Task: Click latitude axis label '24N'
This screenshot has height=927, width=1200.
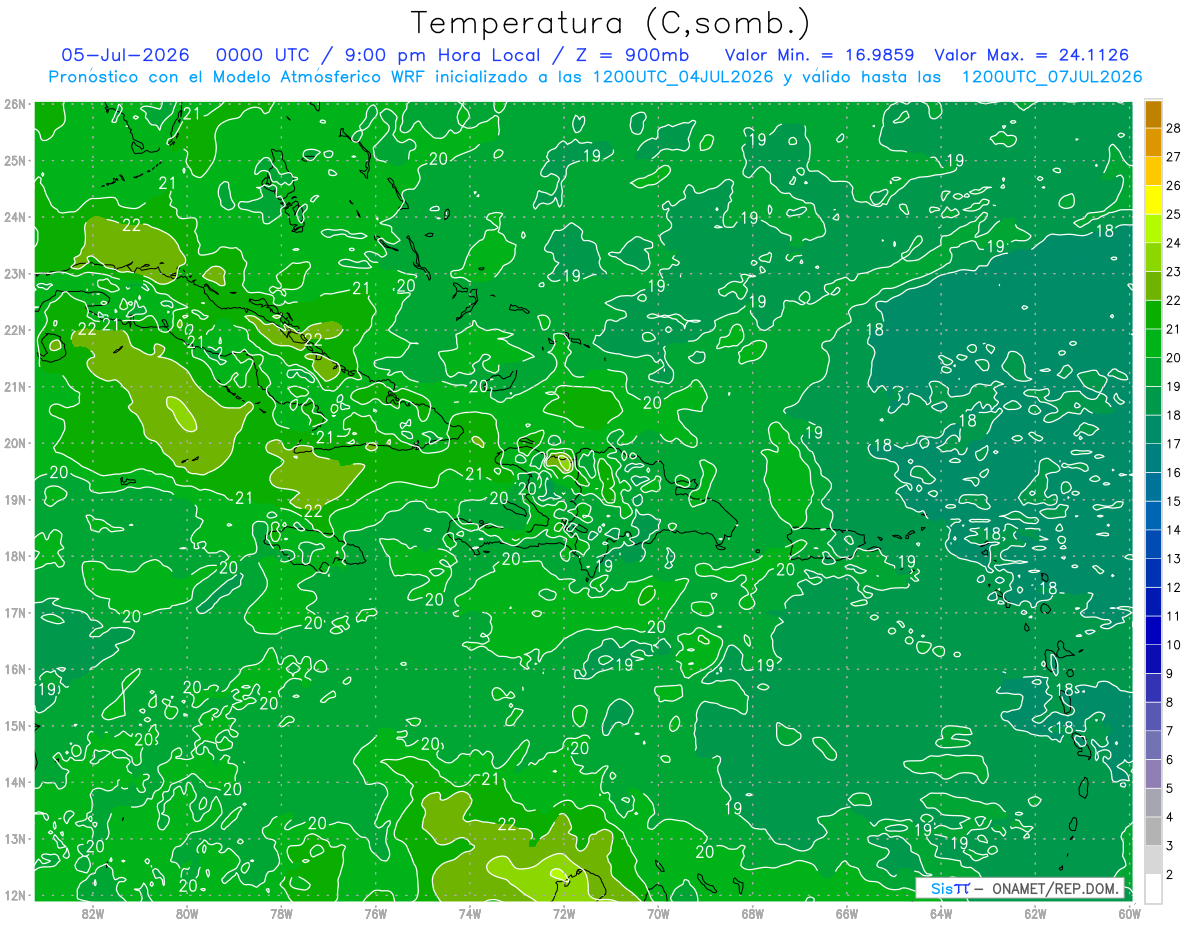Action: 15,217
